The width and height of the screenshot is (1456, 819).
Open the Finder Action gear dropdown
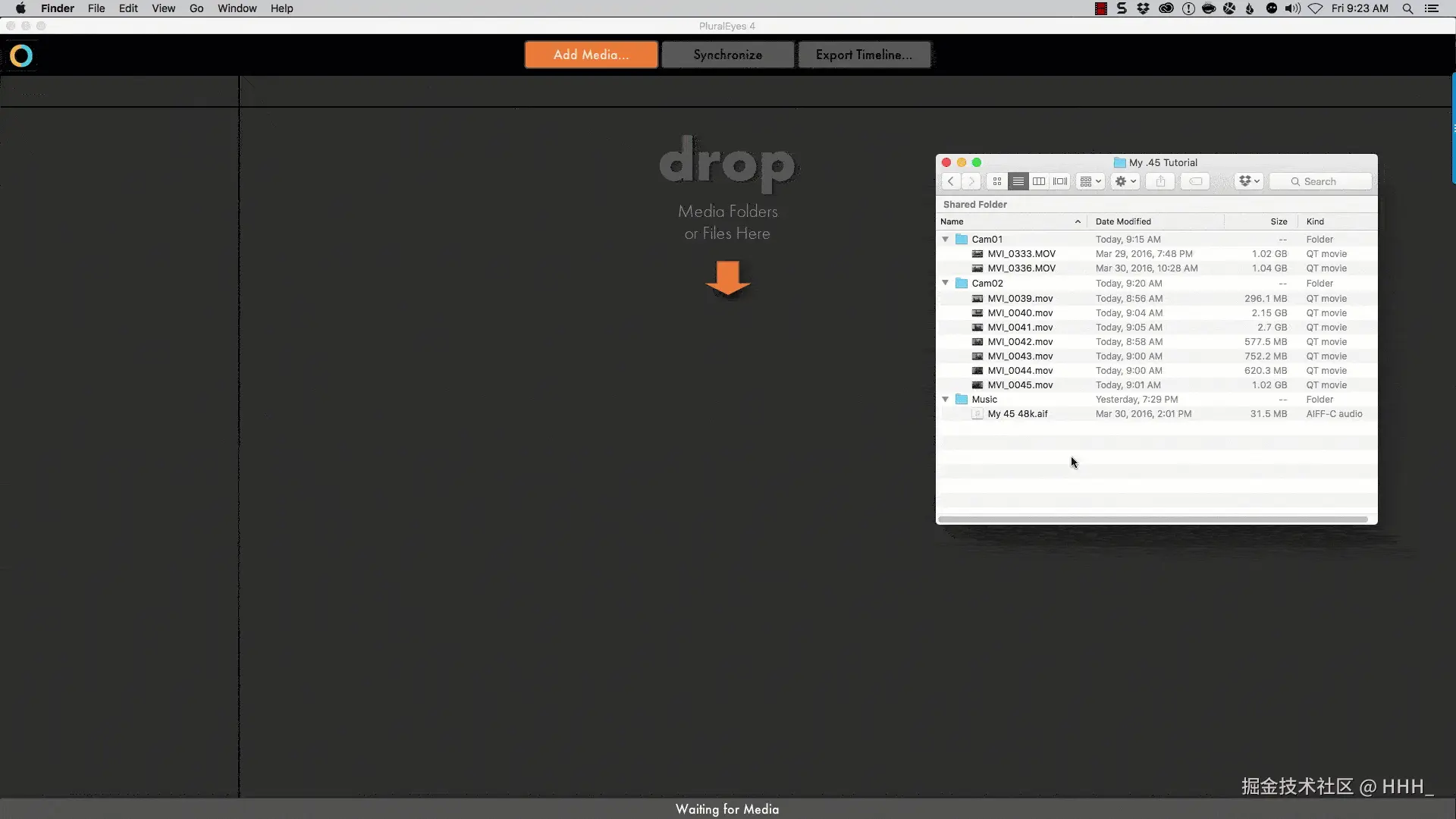1125,181
